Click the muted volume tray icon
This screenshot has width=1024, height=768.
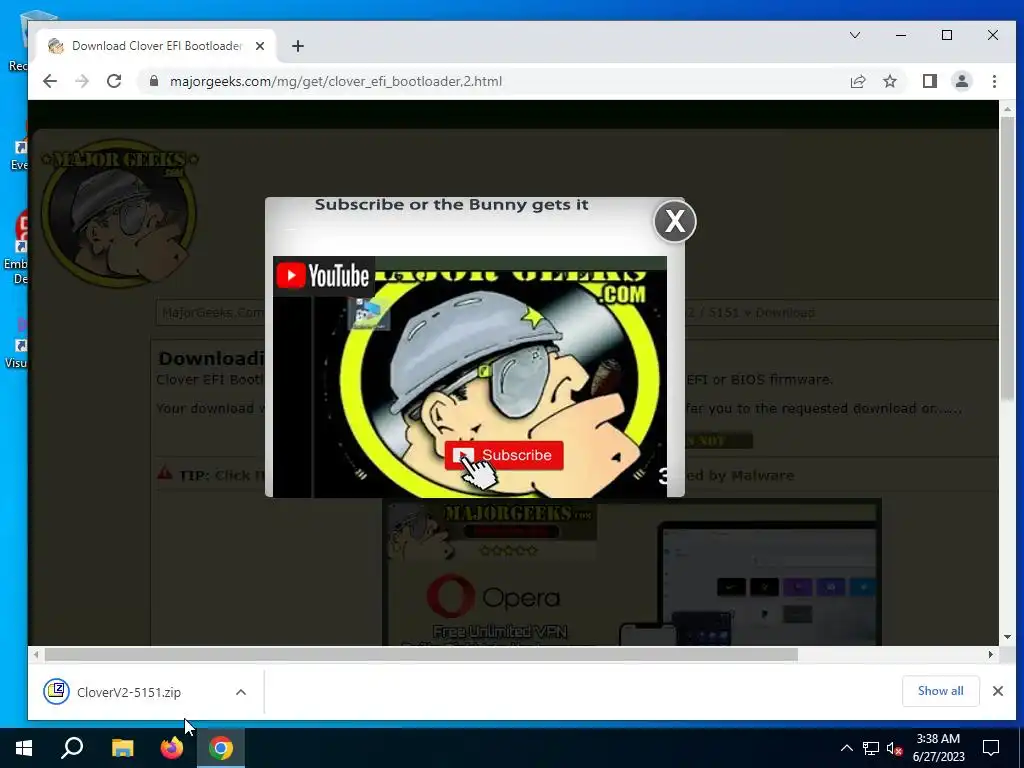pyautogui.click(x=894, y=748)
